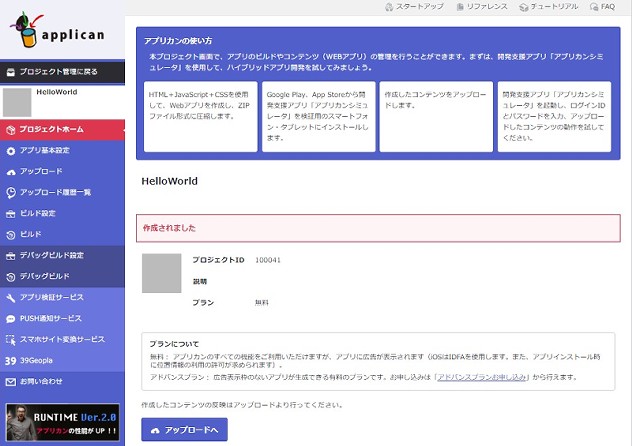
Task: Click the applican logo
Action: pyautogui.click(x=57, y=30)
